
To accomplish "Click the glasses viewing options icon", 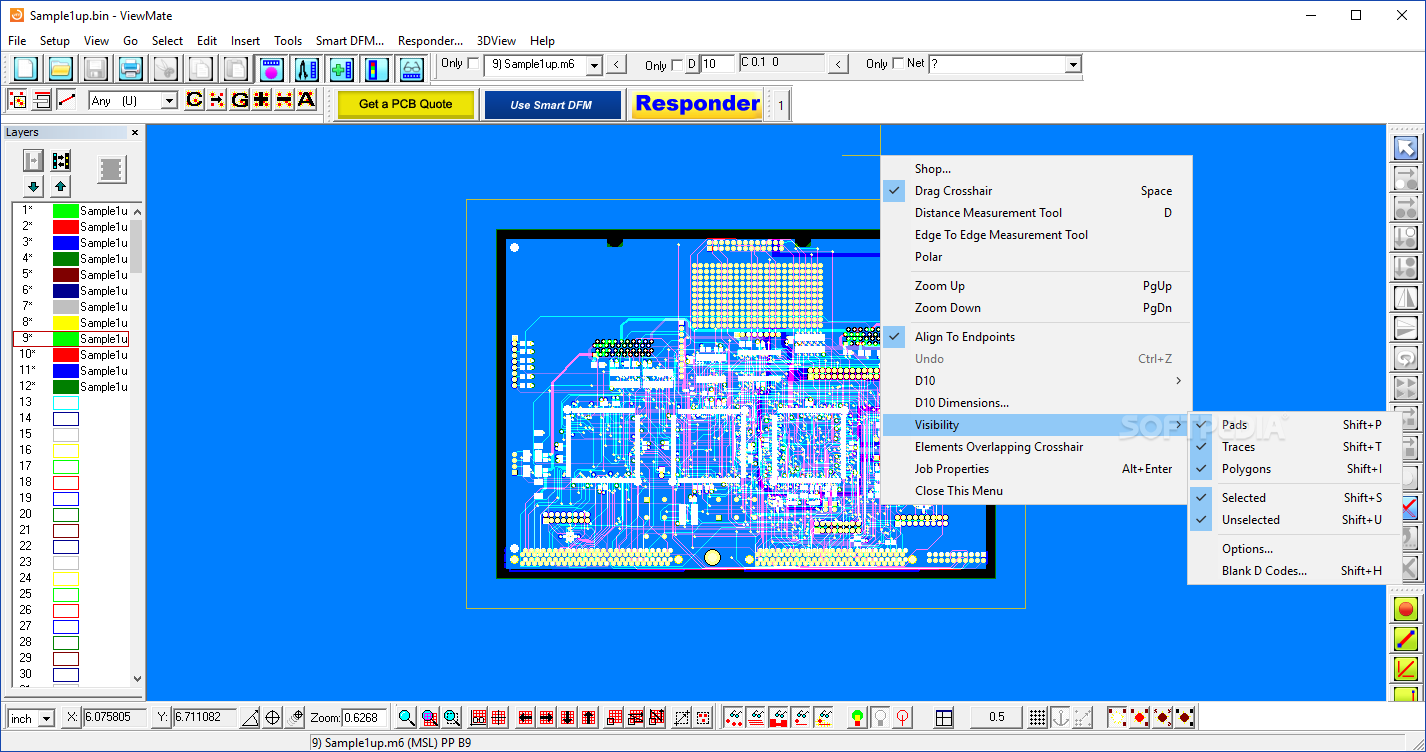I will click(x=413, y=68).
